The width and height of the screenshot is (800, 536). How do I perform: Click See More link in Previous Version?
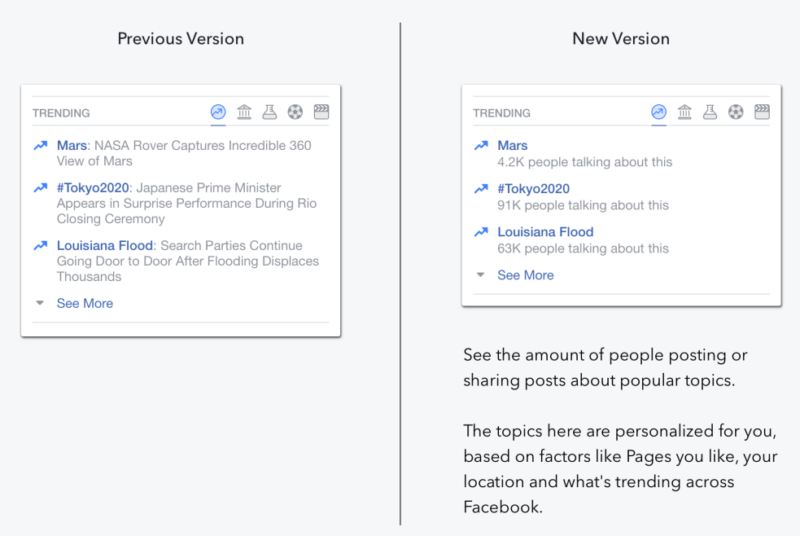coord(85,303)
